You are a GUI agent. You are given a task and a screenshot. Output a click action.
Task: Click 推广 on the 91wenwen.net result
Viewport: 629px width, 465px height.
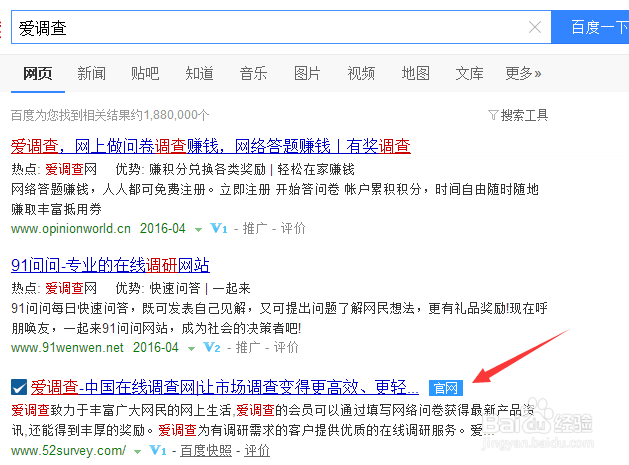click(248, 347)
